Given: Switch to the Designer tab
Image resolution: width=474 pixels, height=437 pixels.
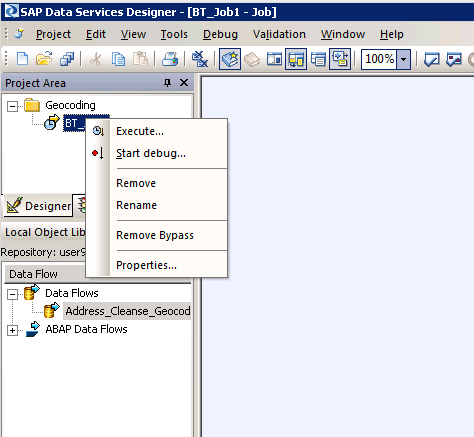Looking at the screenshot, I should click(39, 206).
